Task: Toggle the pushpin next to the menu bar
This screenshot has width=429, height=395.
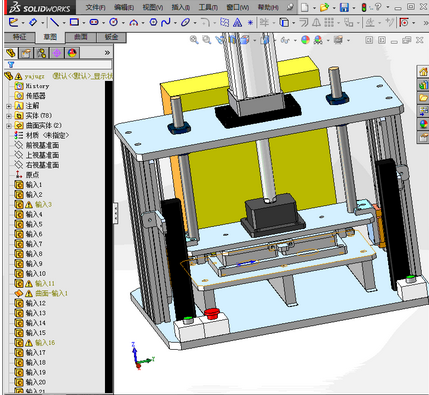Action: click(290, 7)
